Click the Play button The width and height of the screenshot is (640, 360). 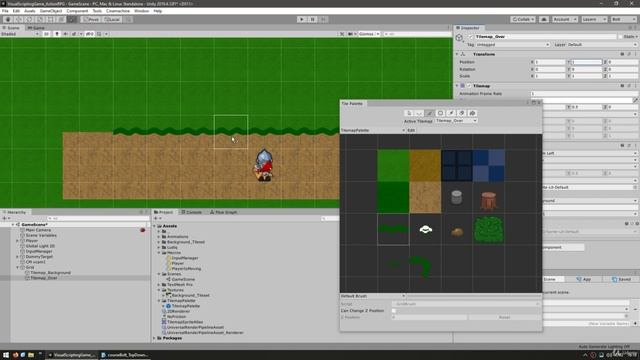click(302, 19)
